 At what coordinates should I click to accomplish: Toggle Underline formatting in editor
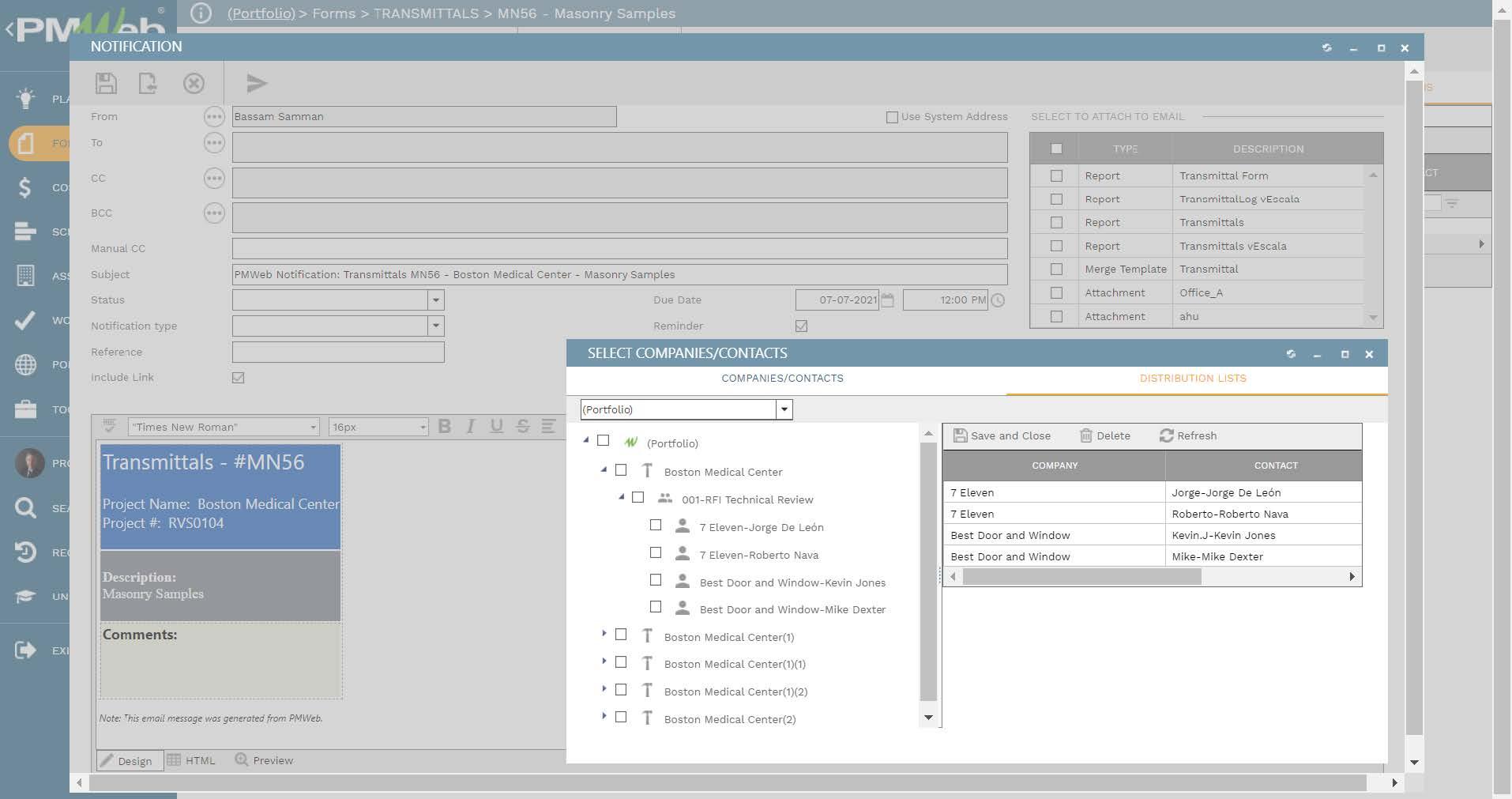click(x=496, y=427)
